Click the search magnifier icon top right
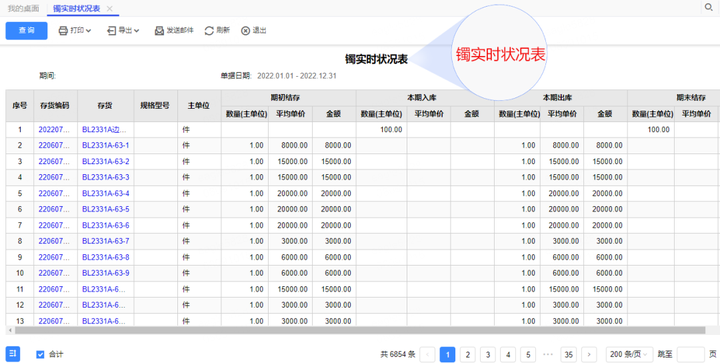 [709, 7]
